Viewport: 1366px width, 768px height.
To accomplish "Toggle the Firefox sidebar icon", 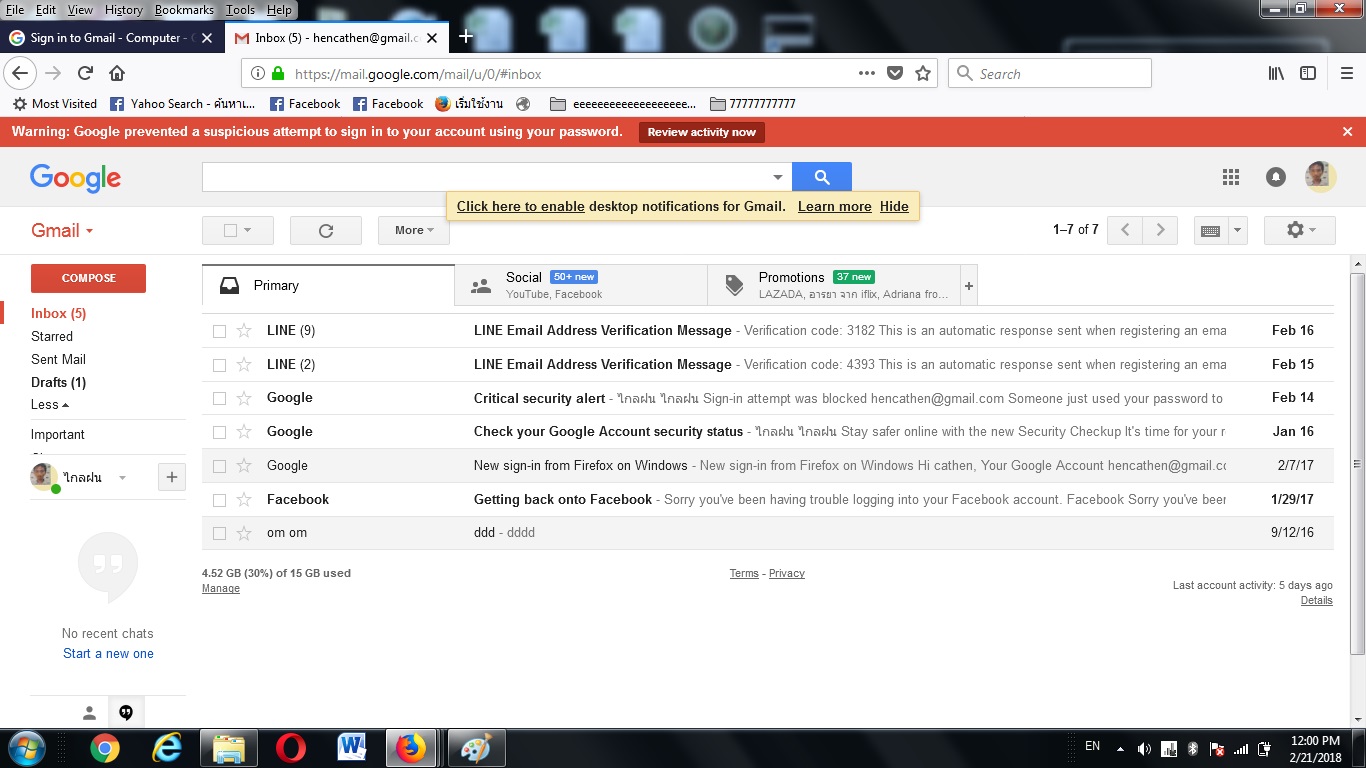I will tap(1307, 73).
